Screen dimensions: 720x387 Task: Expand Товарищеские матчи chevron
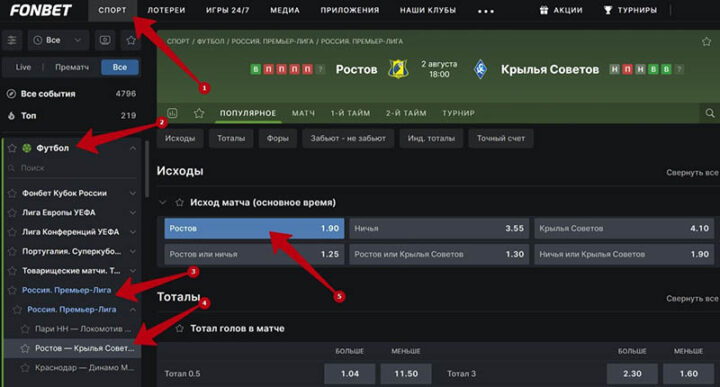click(x=133, y=271)
